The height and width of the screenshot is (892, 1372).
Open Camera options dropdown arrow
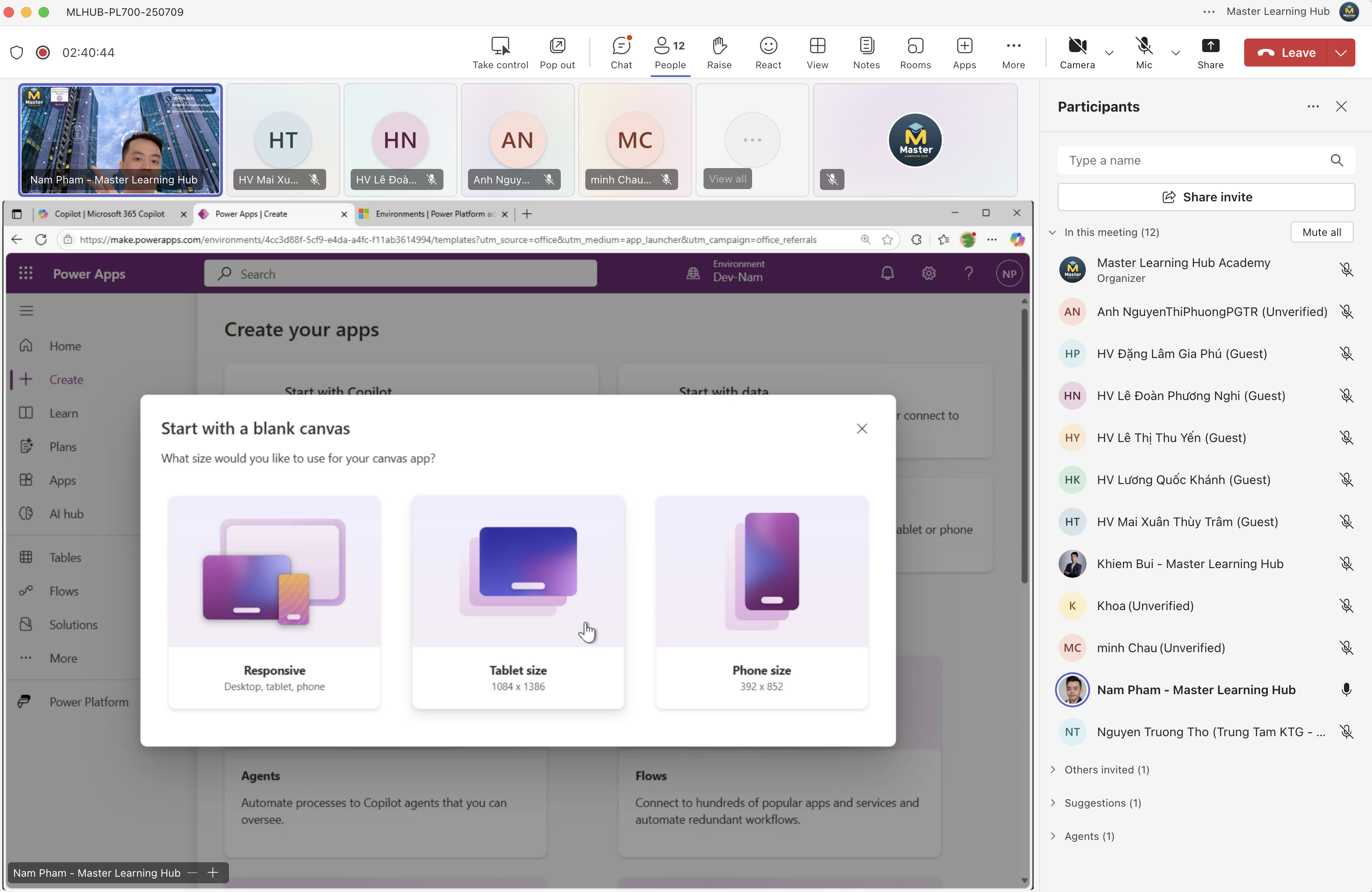(x=1108, y=53)
